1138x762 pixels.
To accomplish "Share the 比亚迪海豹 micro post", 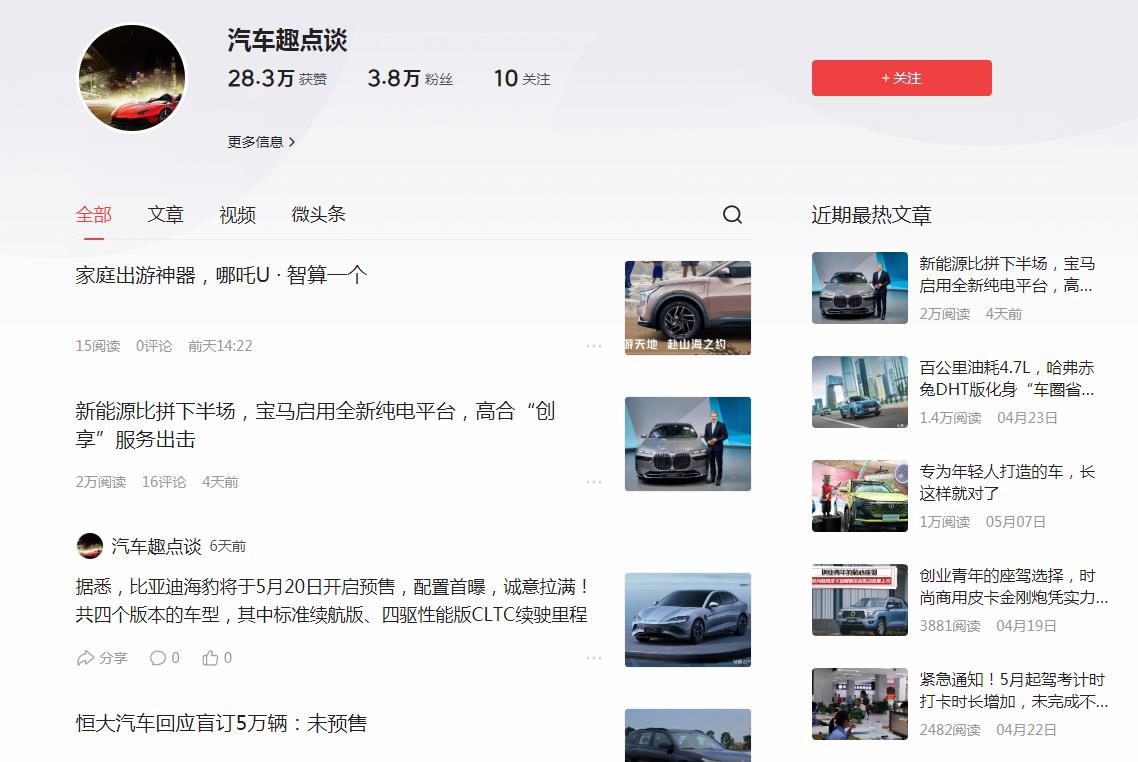I will [x=102, y=658].
